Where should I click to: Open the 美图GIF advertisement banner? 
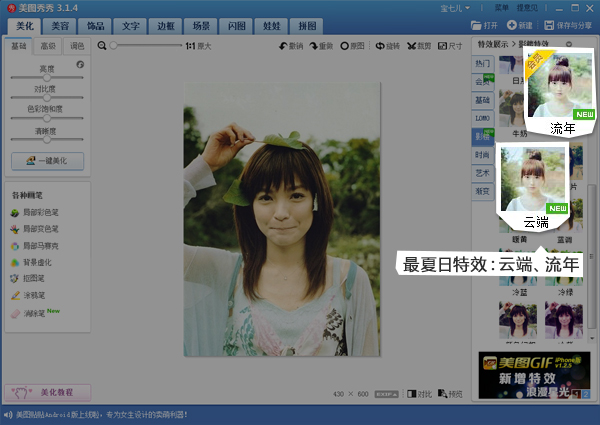pos(534,376)
